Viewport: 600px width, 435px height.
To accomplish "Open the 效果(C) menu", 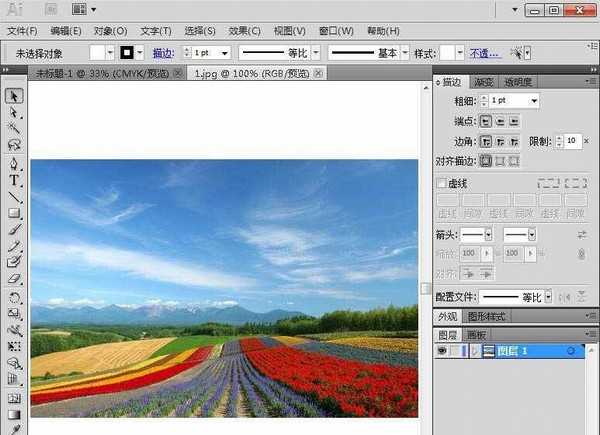I will (x=244, y=32).
